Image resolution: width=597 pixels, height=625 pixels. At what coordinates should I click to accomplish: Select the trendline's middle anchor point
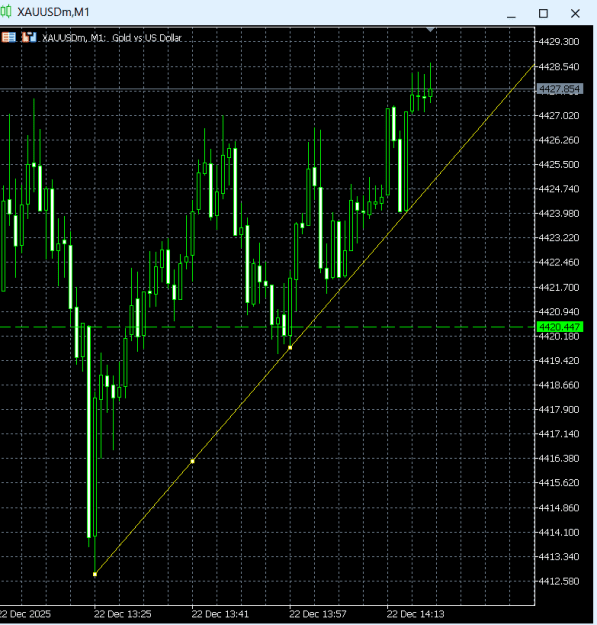[x=192, y=461]
